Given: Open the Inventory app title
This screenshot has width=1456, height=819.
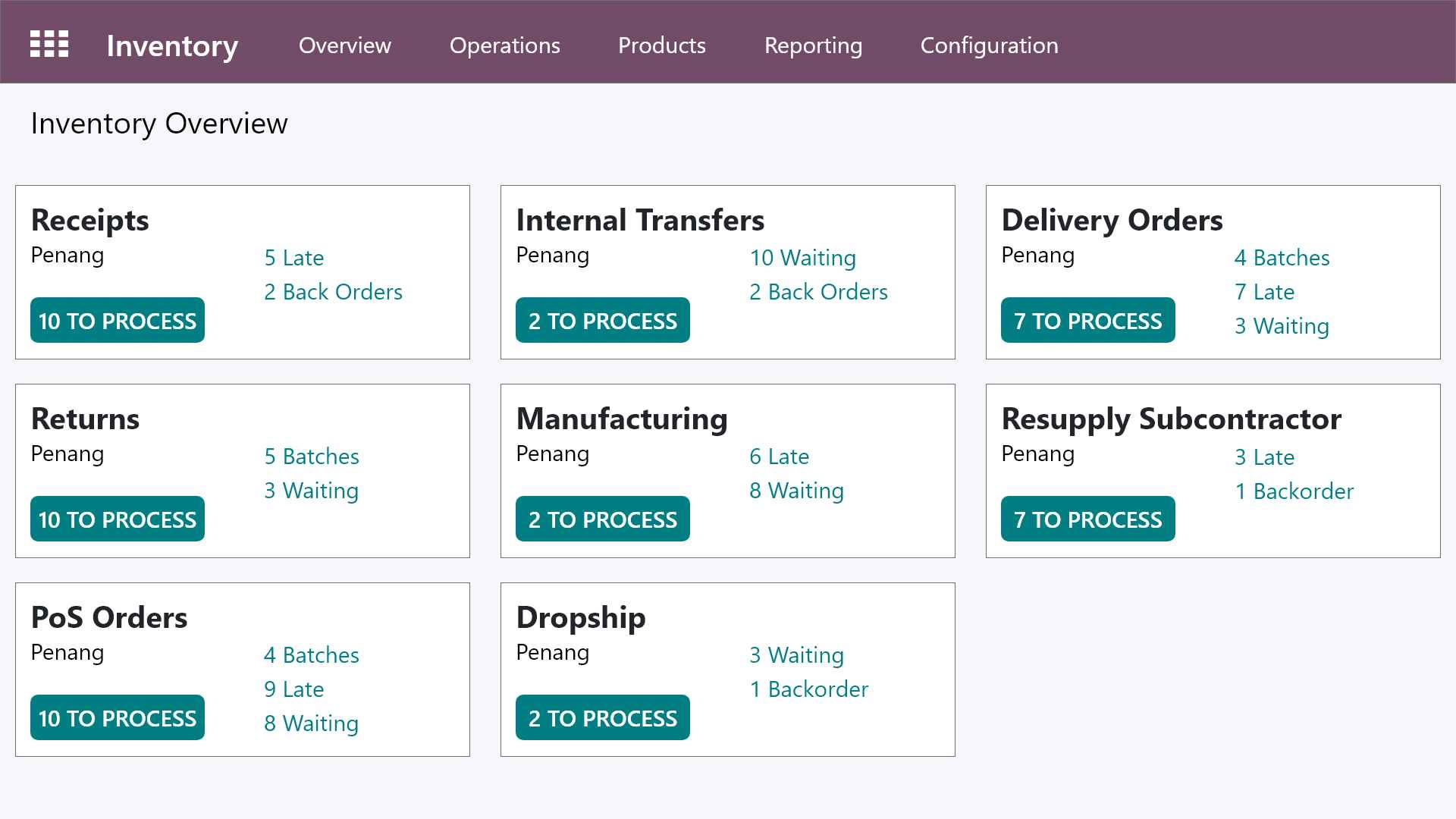Looking at the screenshot, I should [172, 45].
